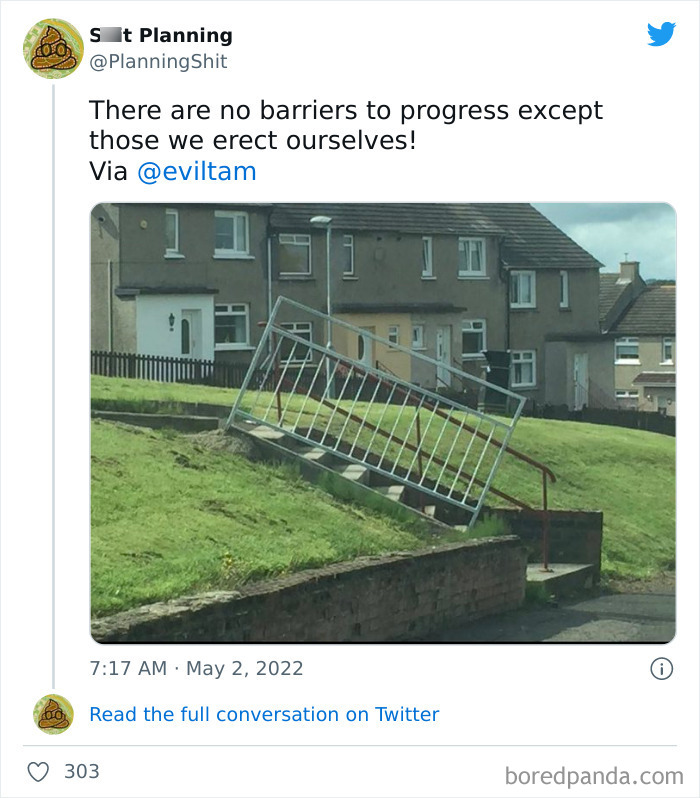
Task: Like the tweet with the heart icon
Action: click(38, 772)
